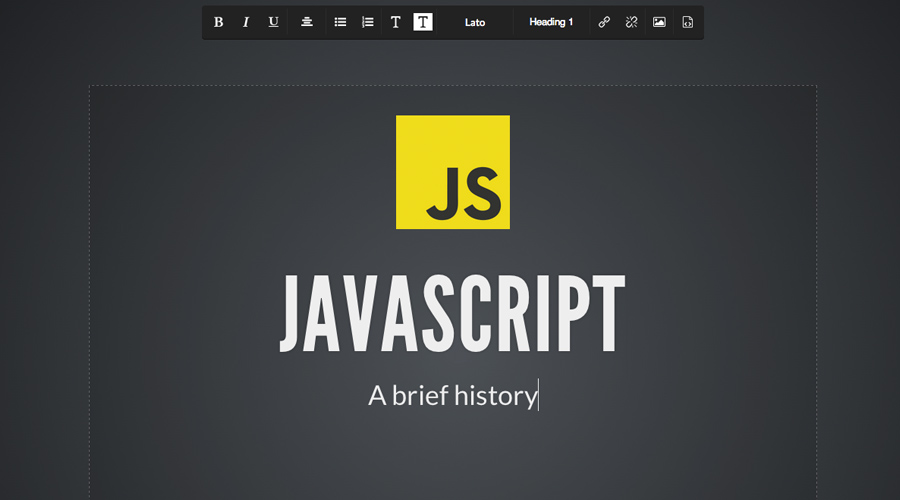Click on the JAVASCRIPT heading text

coord(452,315)
